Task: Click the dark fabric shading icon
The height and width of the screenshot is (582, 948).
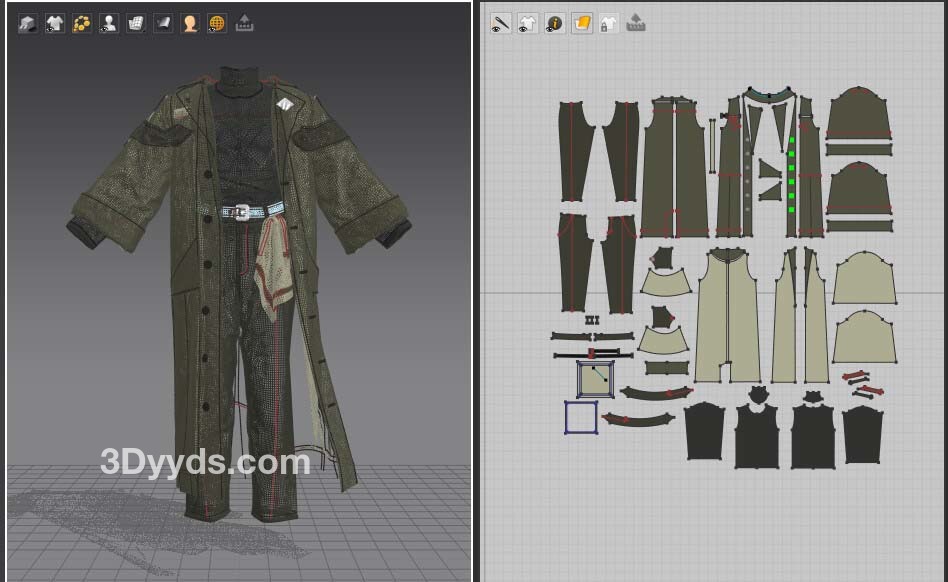Action: tap(163, 23)
